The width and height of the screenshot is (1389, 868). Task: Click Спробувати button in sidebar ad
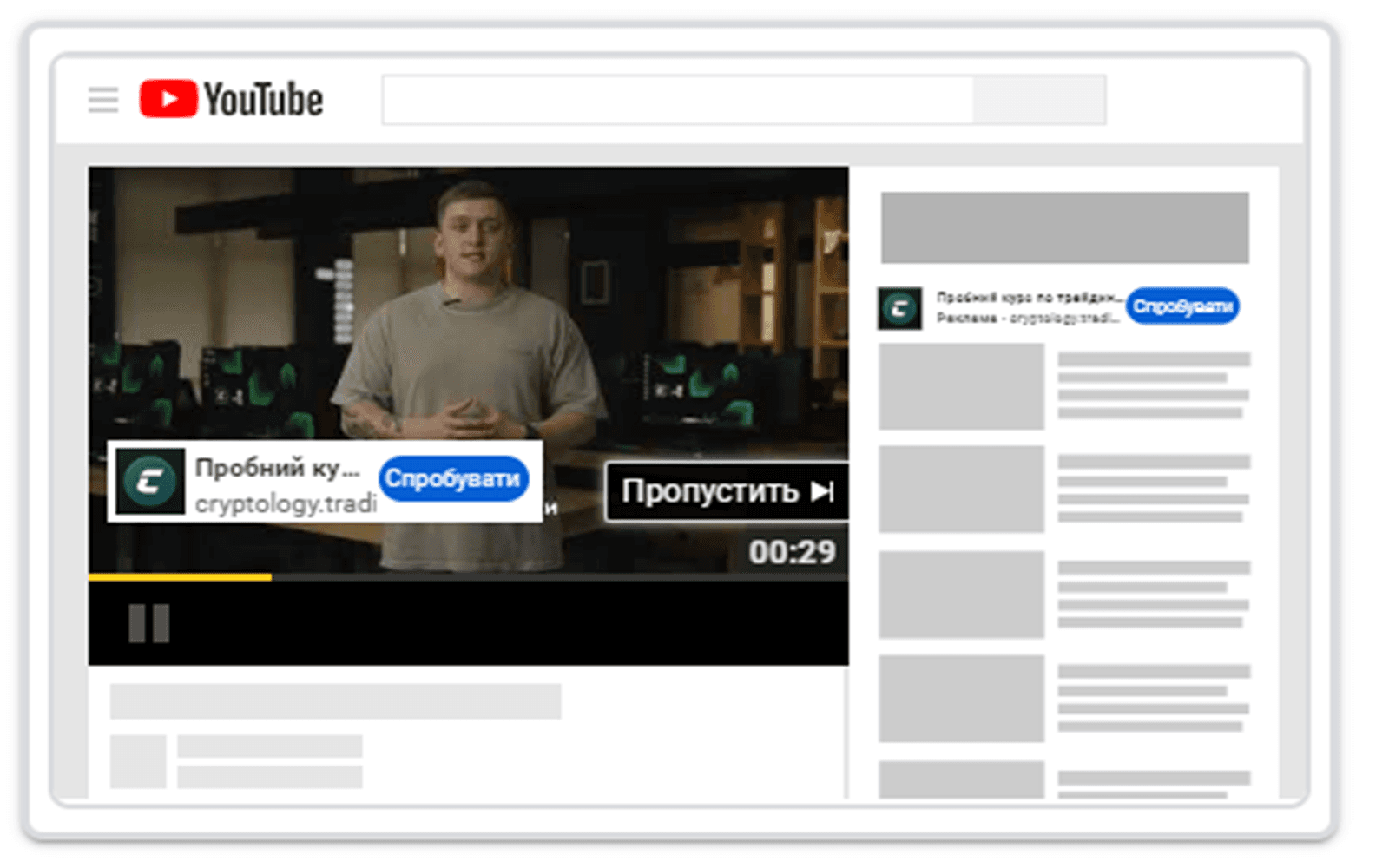(x=1182, y=306)
